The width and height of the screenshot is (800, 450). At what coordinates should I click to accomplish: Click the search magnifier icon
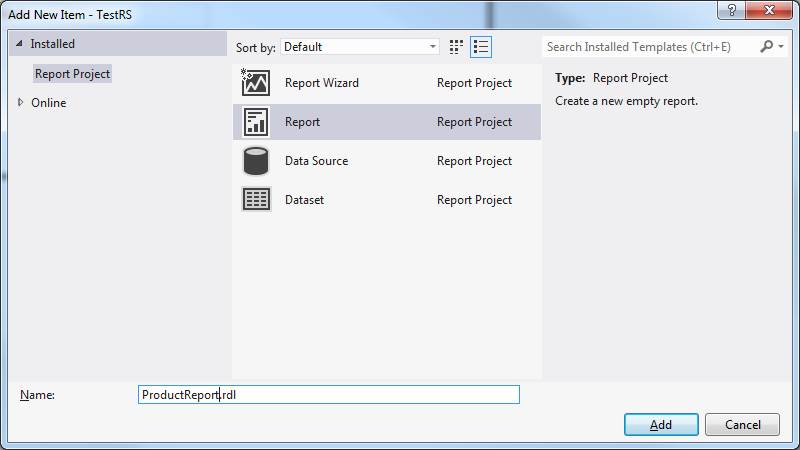tap(767, 47)
